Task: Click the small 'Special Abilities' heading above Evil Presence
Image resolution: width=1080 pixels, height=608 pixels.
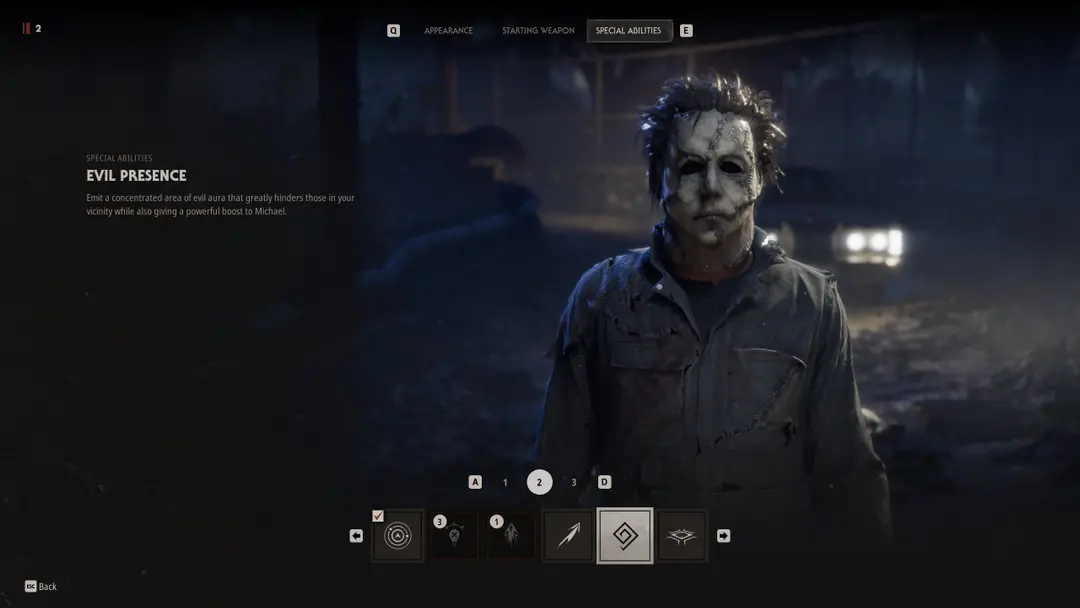Action: [119, 158]
